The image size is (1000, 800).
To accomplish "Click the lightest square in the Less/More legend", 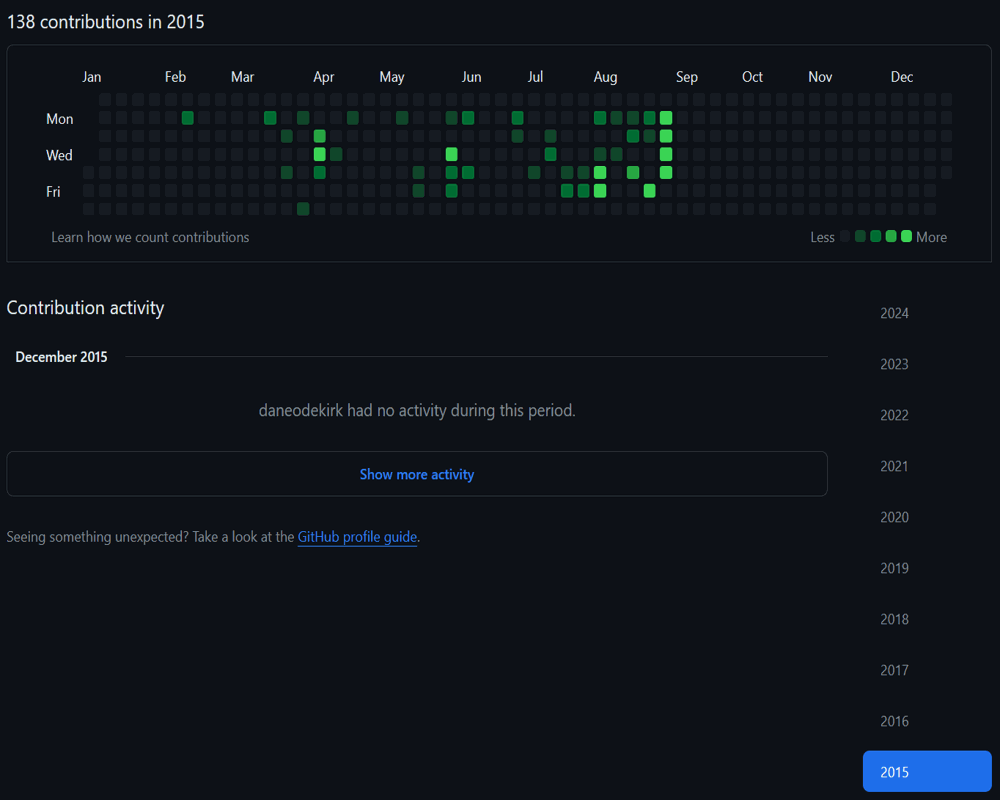I will coord(845,237).
